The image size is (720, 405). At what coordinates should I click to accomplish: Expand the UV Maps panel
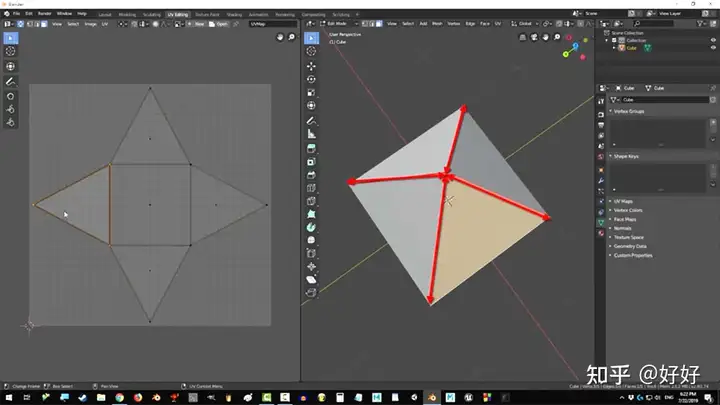[x=625, y=201]
